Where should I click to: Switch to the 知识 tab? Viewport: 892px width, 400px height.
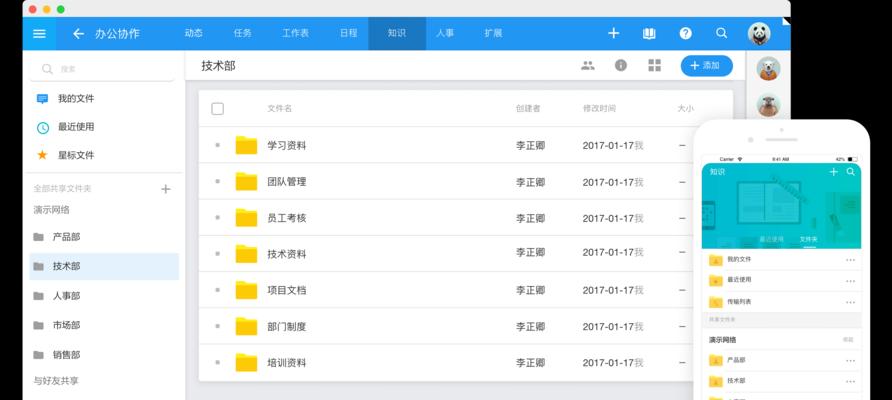click(x=397, y=34)
